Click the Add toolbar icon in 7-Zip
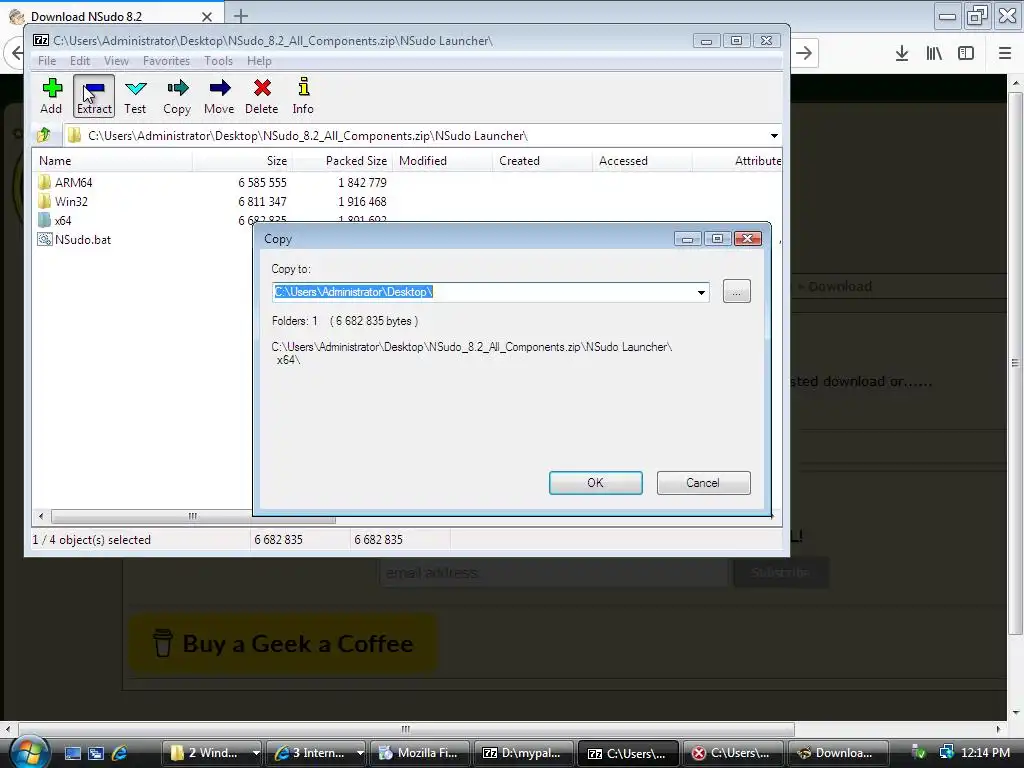 click(x=51, y=96)
